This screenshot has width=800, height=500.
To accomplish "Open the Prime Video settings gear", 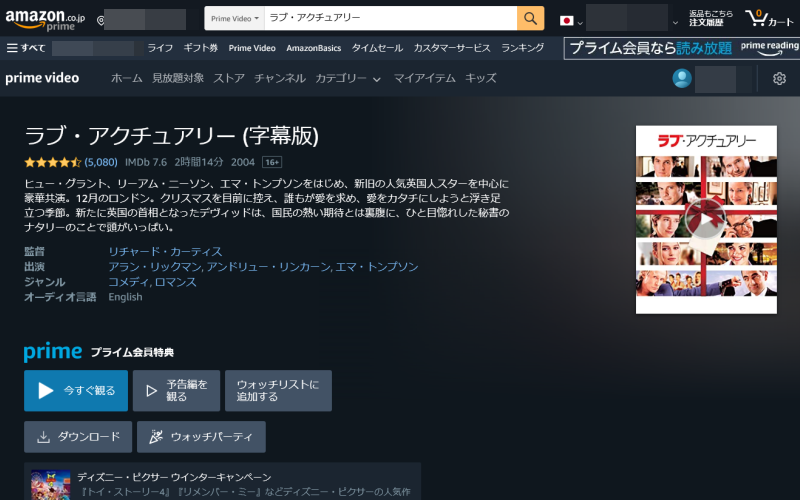I will [779, 79].
